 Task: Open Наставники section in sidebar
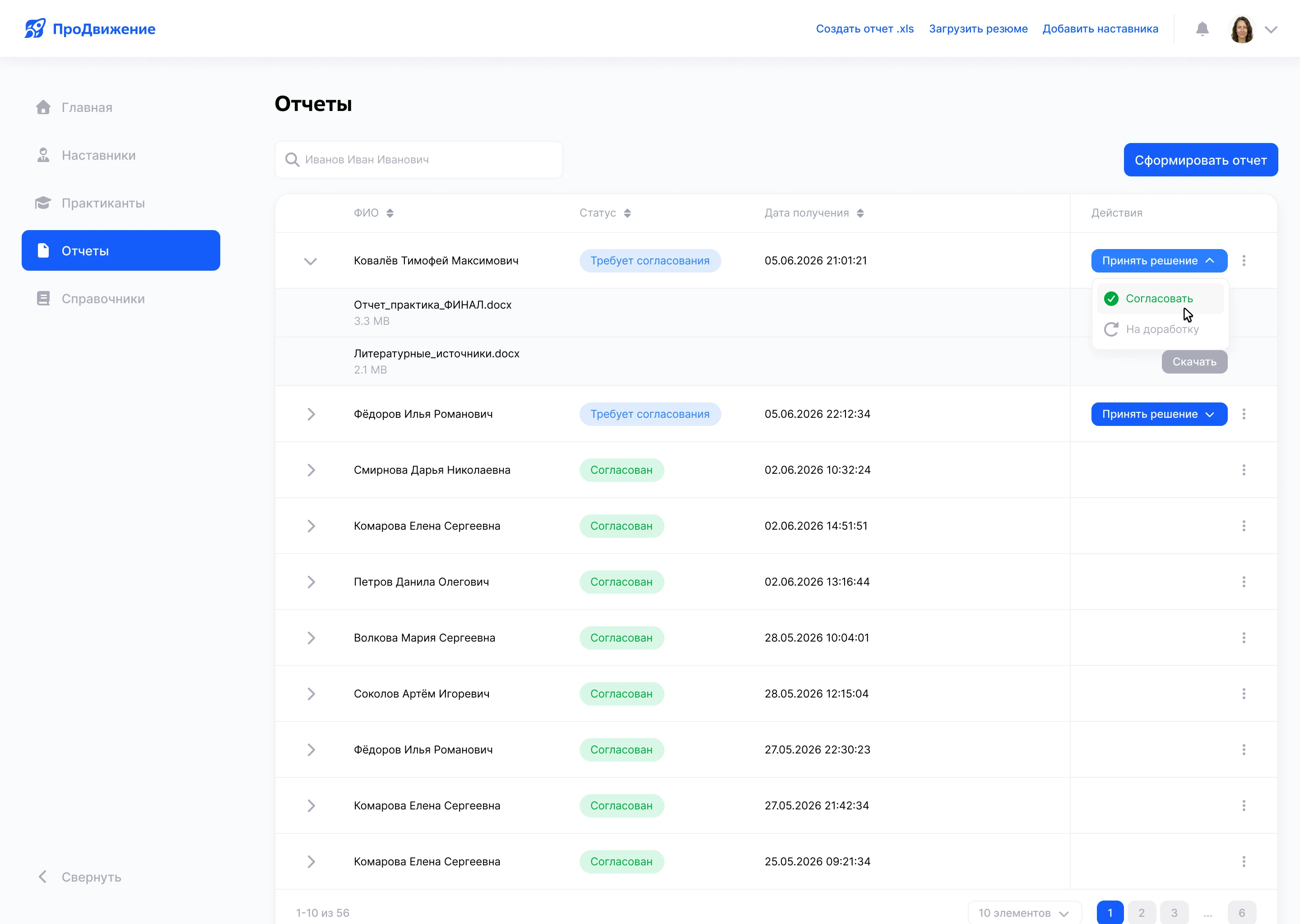tap(121, 155)
